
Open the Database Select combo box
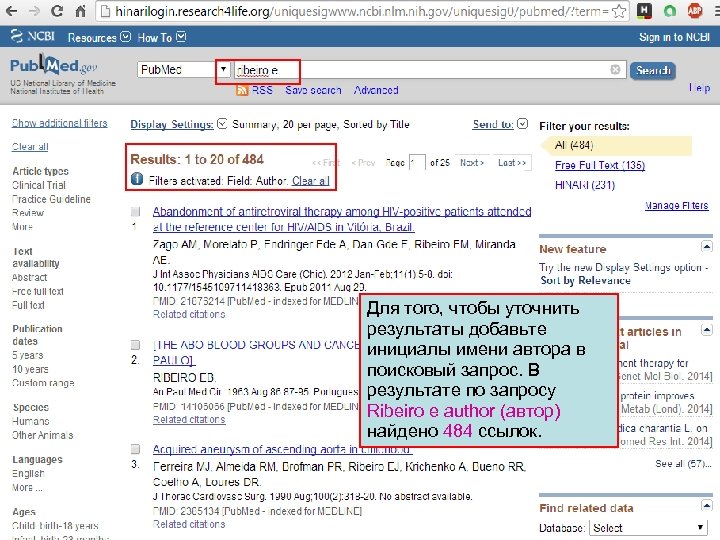click(648, 528)
